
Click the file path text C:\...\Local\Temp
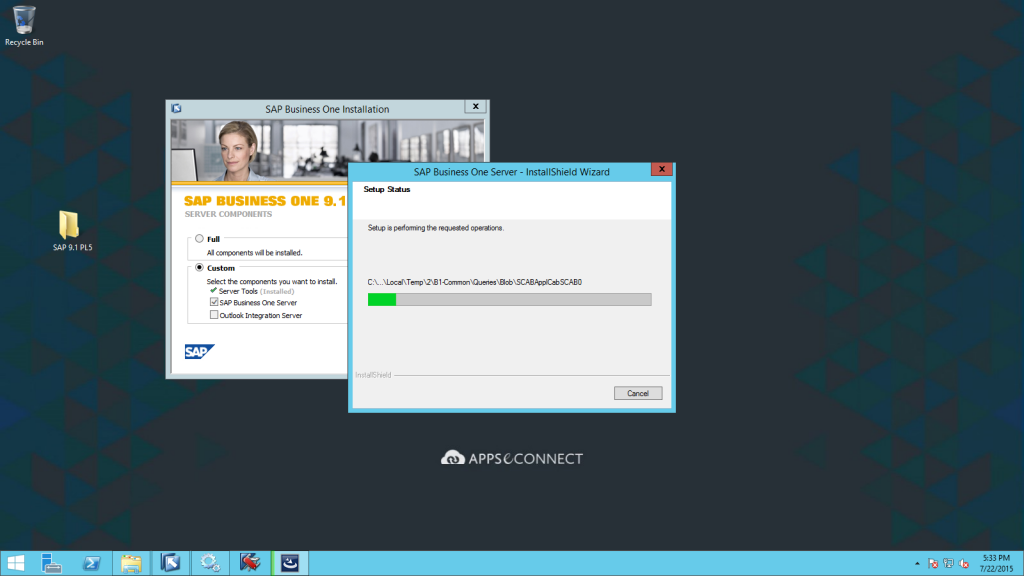click(474, 282)
